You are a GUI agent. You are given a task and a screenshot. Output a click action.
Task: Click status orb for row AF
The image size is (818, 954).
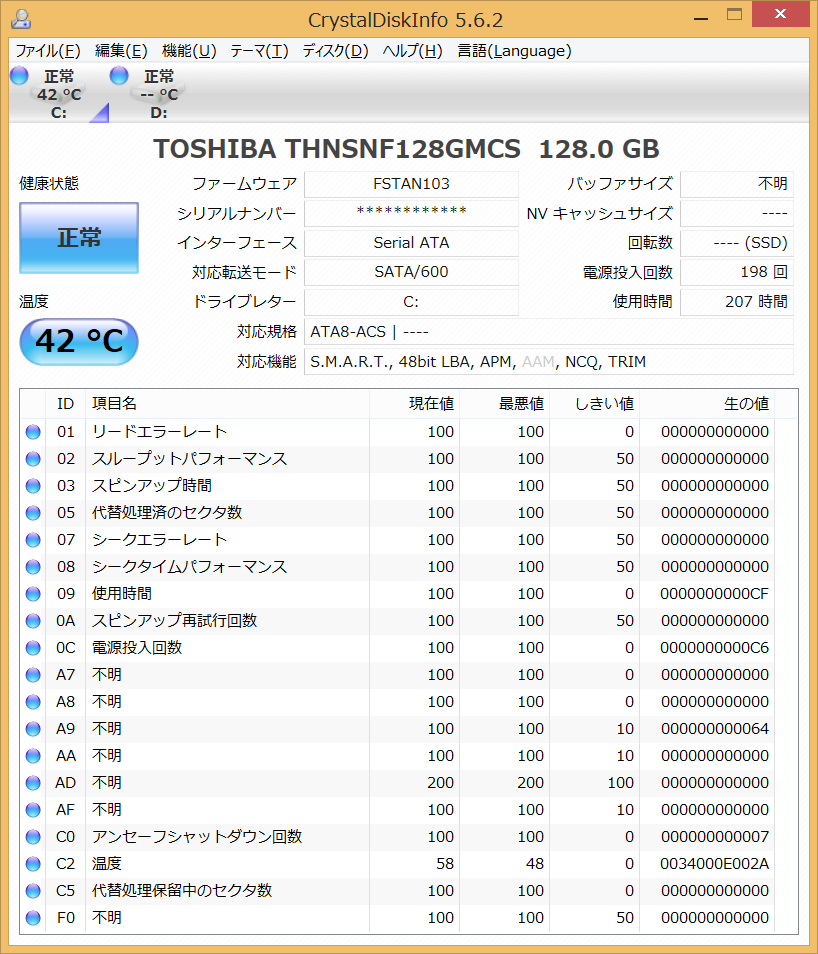click(33, 810)
